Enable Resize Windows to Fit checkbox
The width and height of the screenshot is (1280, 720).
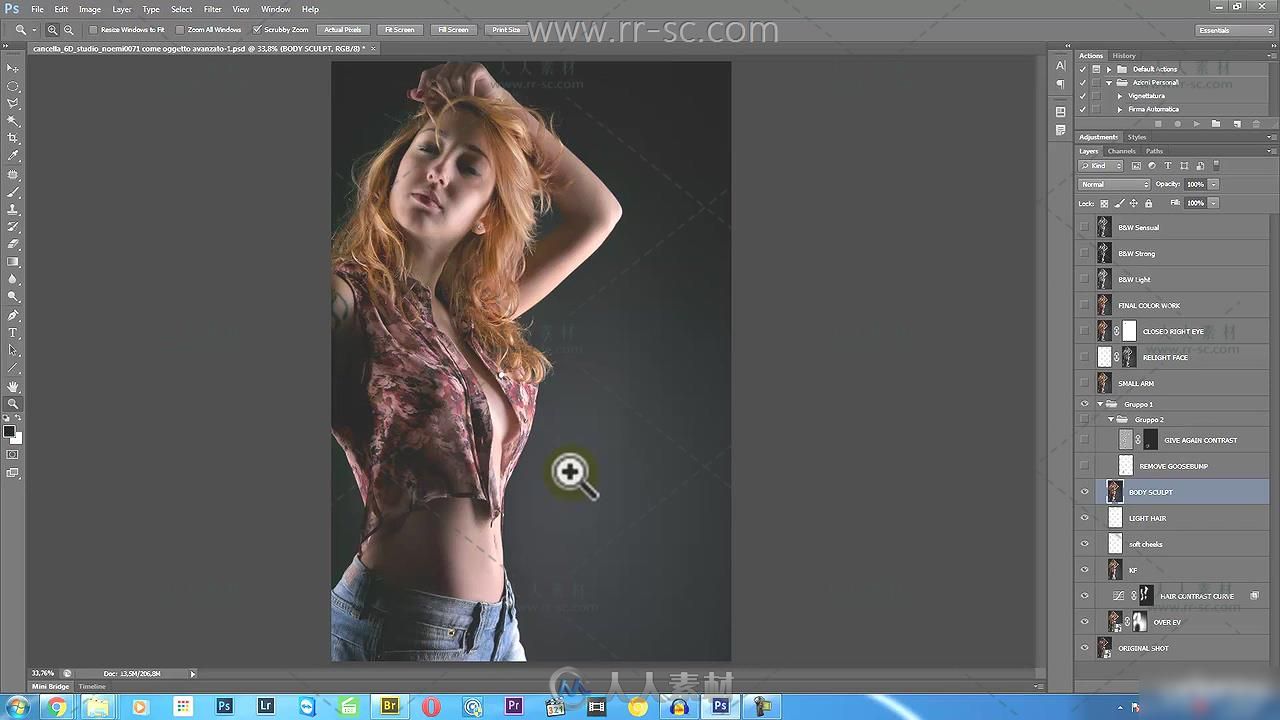[94, 30]
